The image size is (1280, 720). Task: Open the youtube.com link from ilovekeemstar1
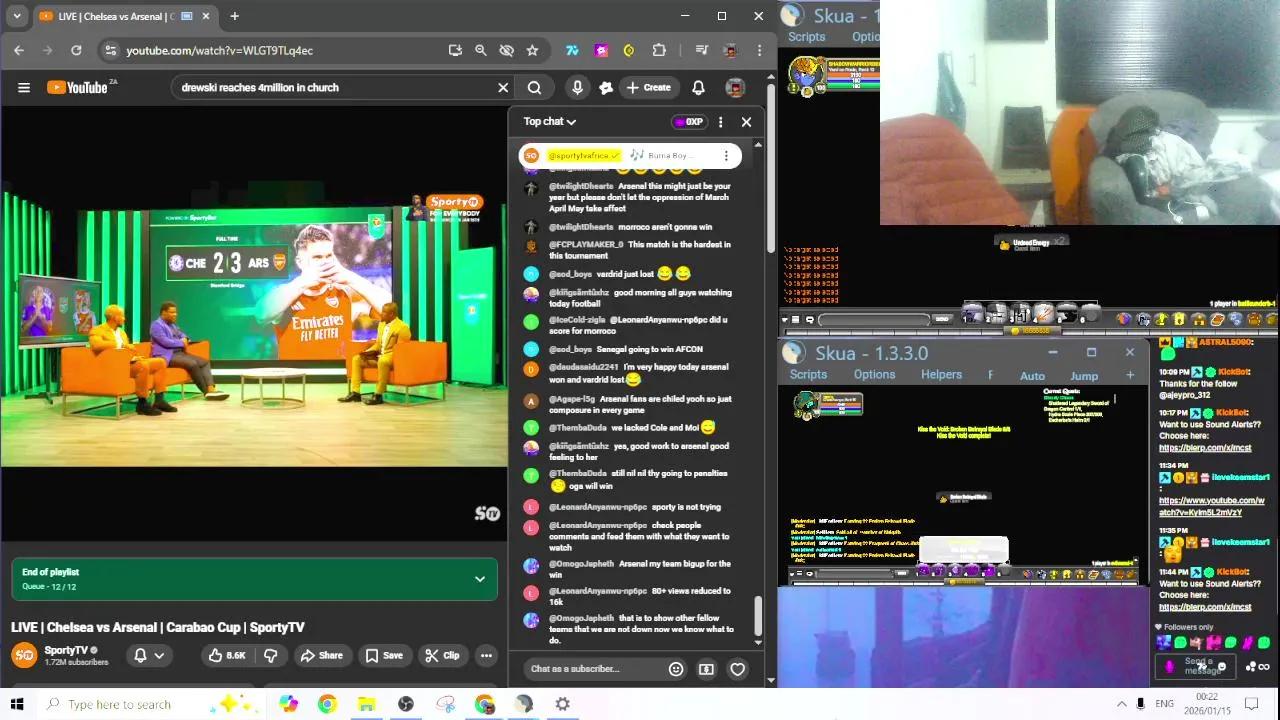[1211, 506]
